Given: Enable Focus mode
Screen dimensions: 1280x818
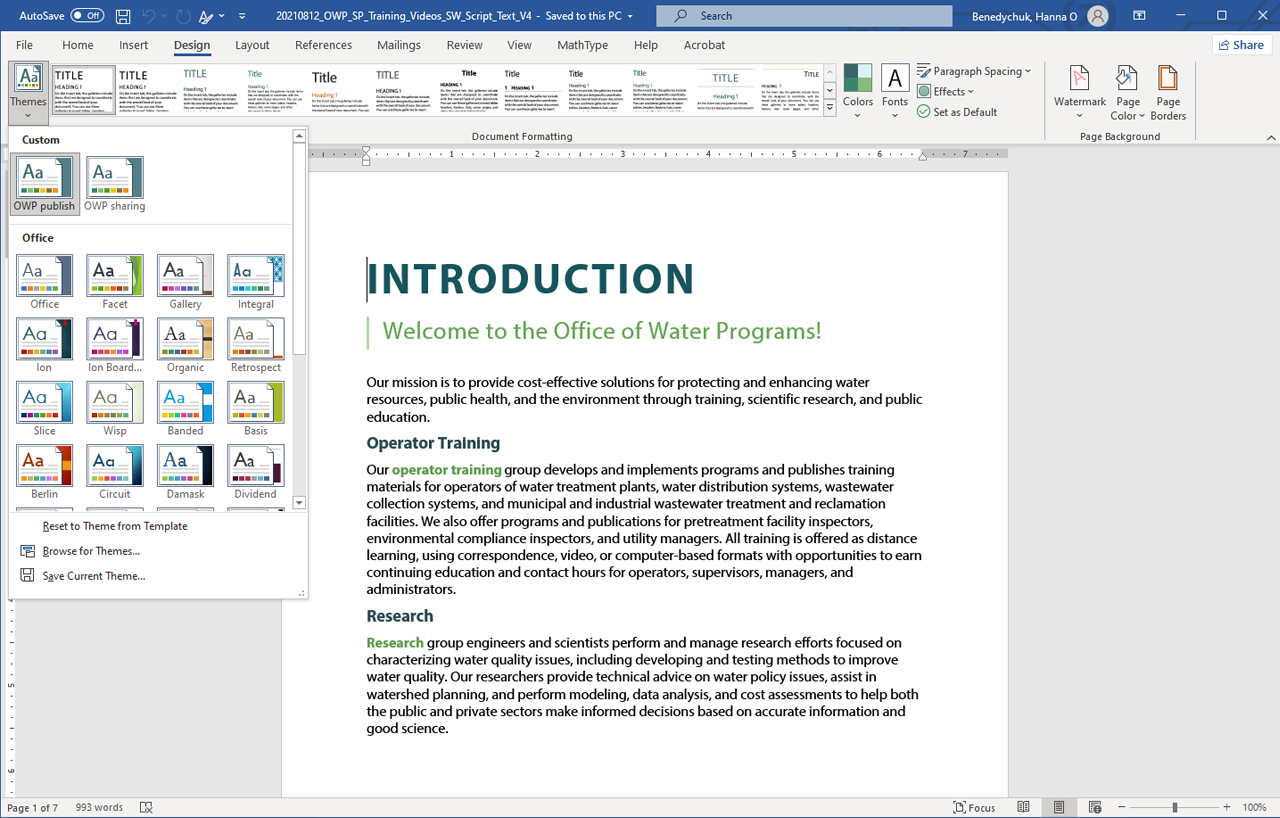Looking at the screenshot, I should coord(974,807).
